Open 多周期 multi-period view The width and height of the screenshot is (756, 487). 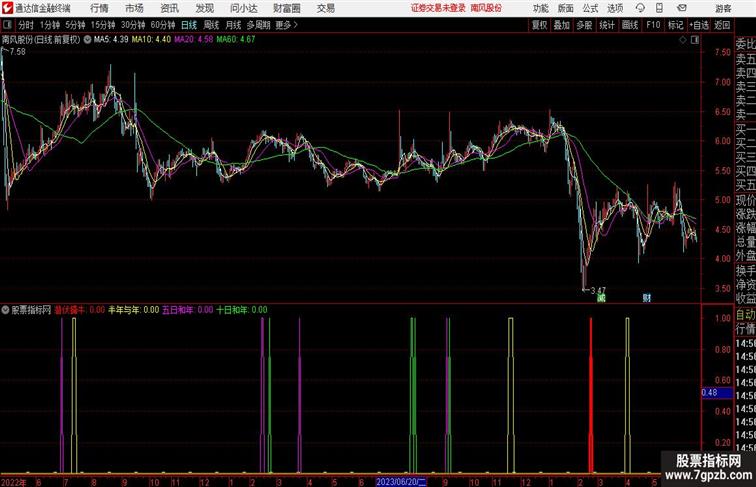point(258,25)
